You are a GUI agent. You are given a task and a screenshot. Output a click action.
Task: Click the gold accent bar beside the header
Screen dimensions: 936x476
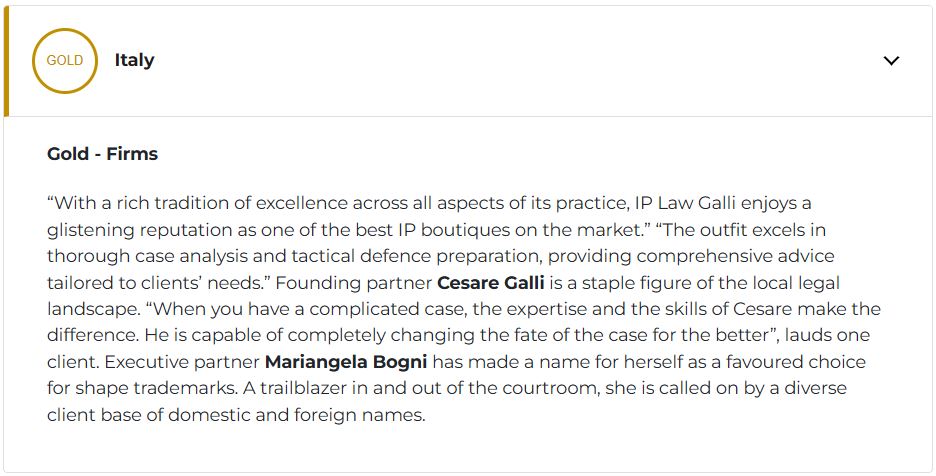tap(6, 60)
